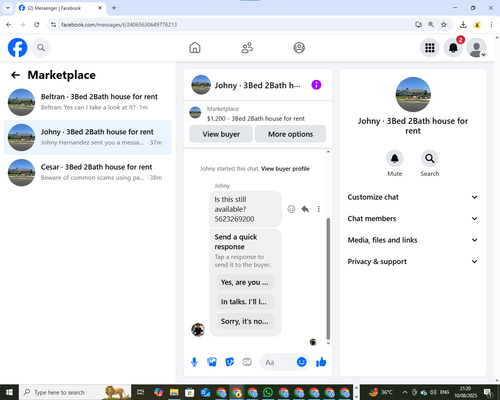Go back using the Marketplace back arrow
This screenshot has height=400, width=500.
coord(15,75)
